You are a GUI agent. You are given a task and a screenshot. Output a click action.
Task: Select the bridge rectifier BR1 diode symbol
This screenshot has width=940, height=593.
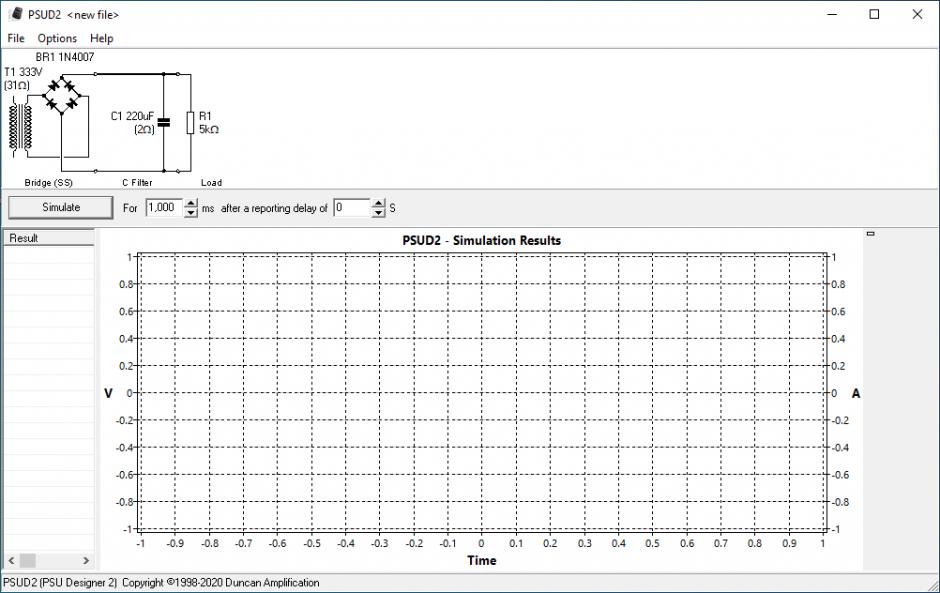click(62, 96)
